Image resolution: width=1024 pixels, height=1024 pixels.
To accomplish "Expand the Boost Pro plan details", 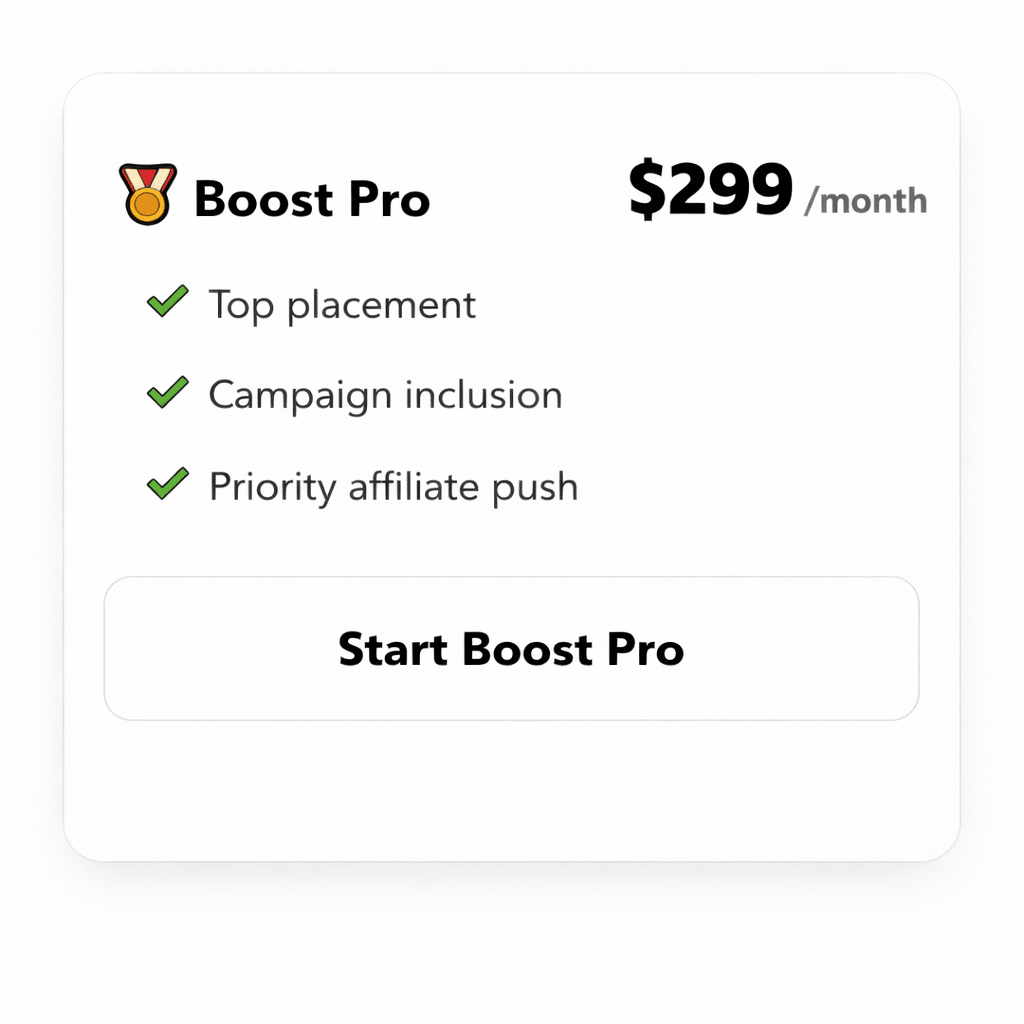I will [312, 198].
